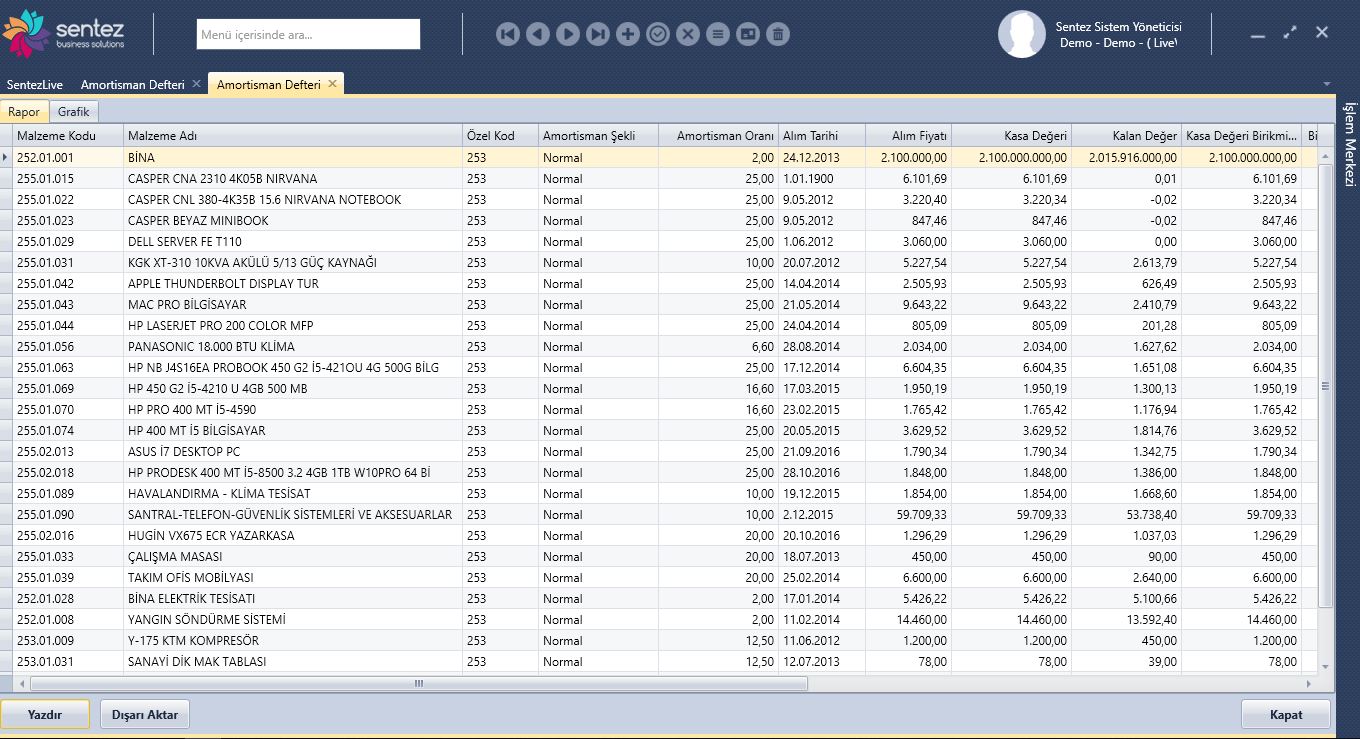Click the horizontal scrollbar left arrow
1360x739 pixels.
tap(22, 684)
